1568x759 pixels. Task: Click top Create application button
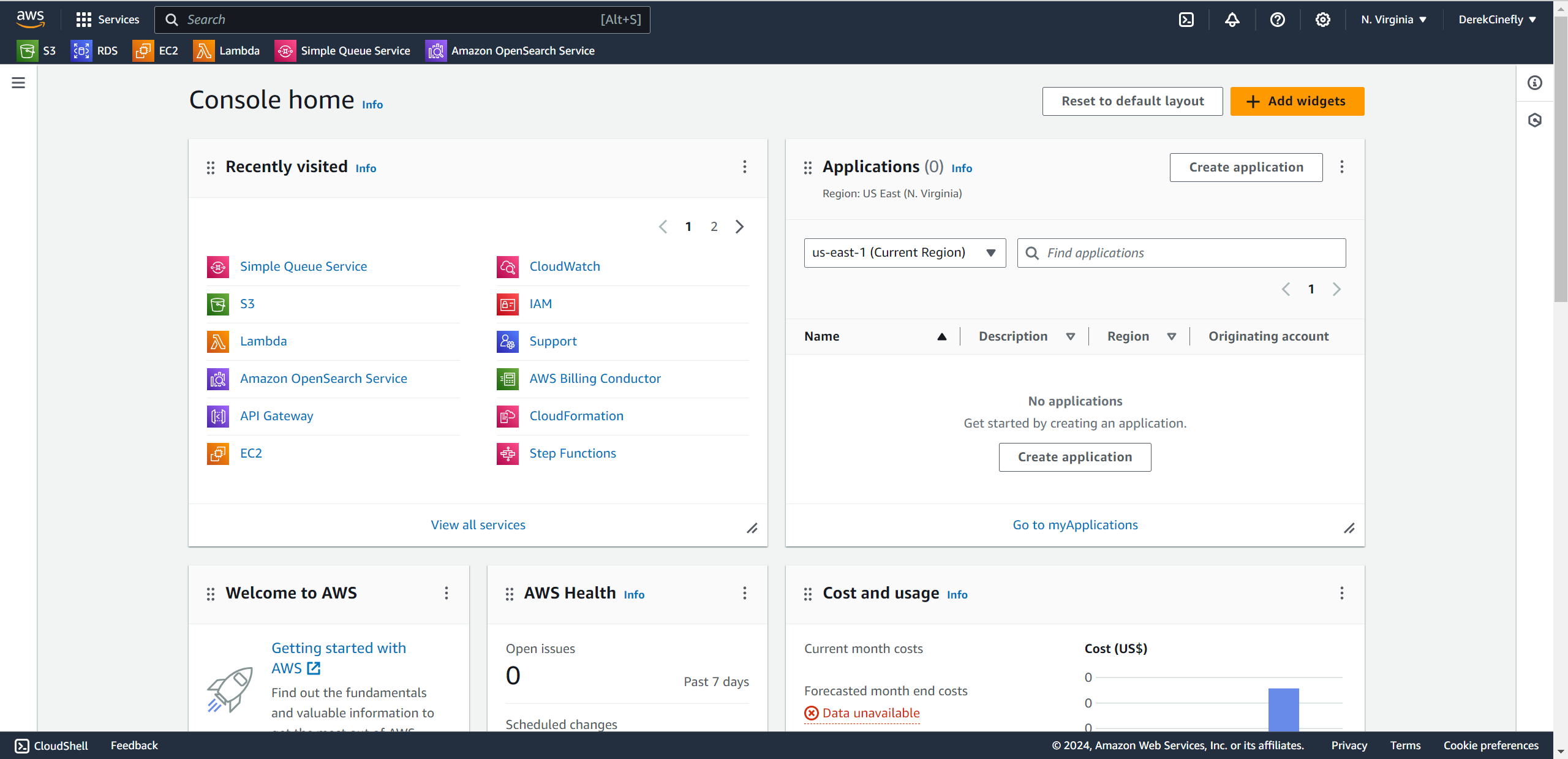(1246, 167)
